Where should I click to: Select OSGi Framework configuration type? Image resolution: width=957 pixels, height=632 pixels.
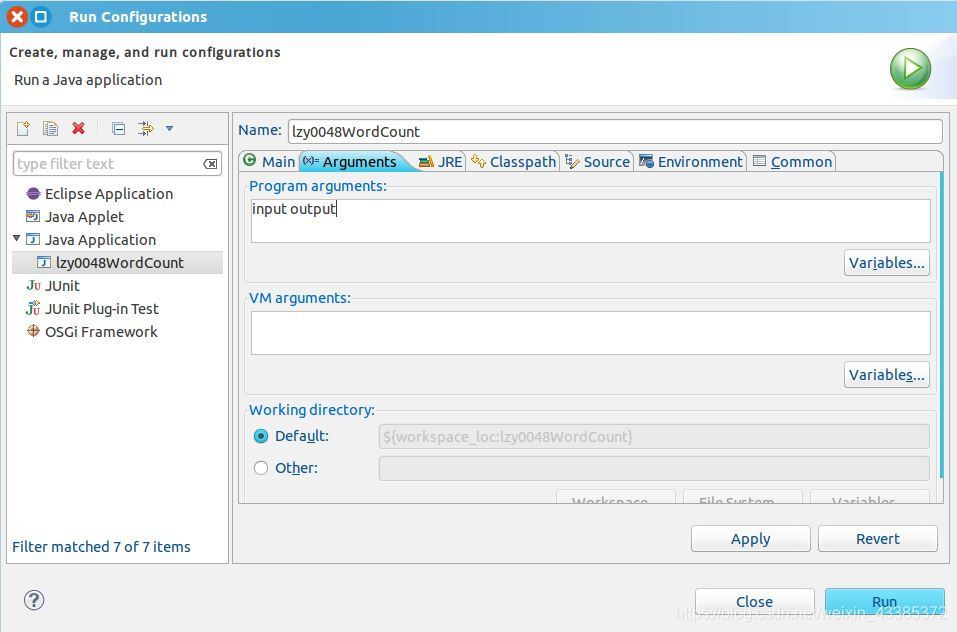pyautogui.click(x=101, y=332)
